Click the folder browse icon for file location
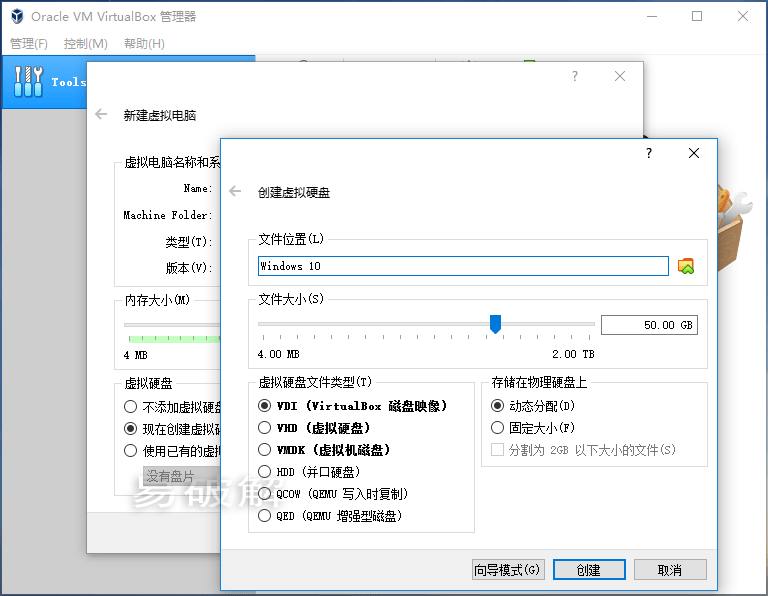The width and height of the screenshot is (768, 596). pos(686,266)
